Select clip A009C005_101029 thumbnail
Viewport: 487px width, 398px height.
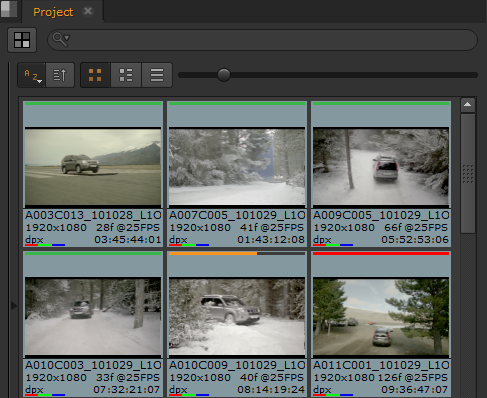(381, 167)
